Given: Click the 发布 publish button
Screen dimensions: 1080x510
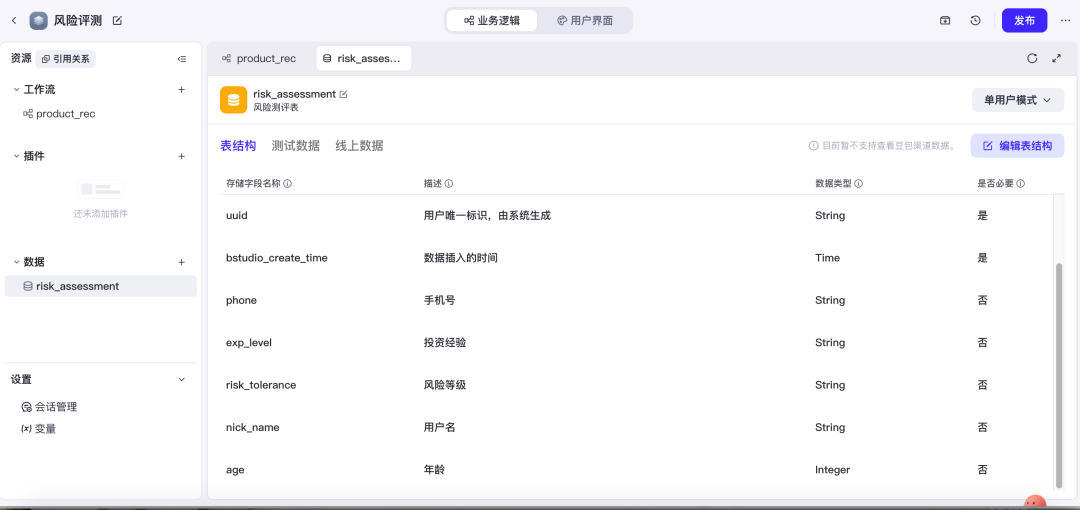Looking at the screenshot, I should 1025,21.
